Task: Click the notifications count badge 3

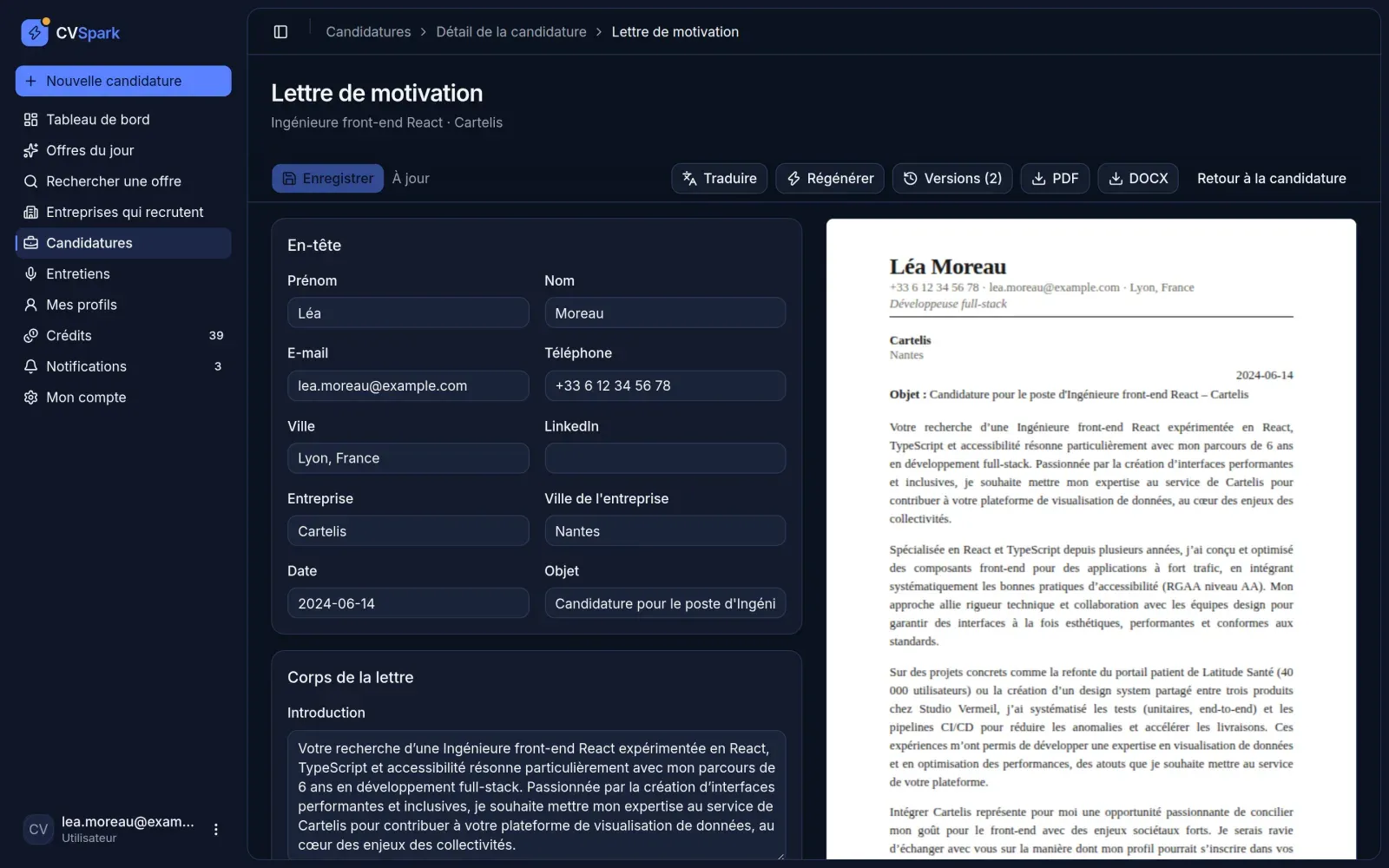Action: coord(218,366)
